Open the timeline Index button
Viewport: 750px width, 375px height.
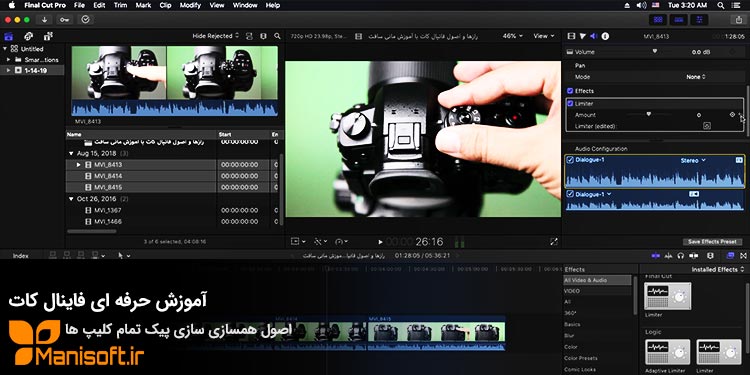(21, 256)
